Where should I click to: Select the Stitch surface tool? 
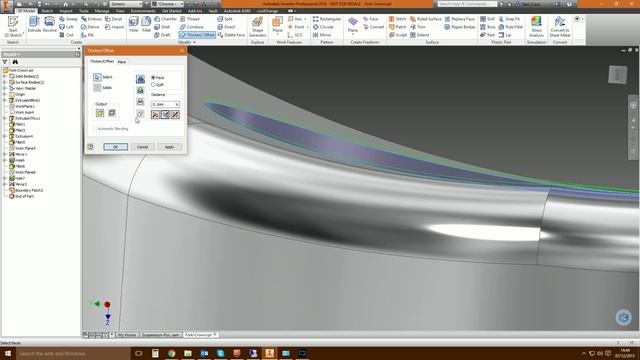click(x=397, y=19)
